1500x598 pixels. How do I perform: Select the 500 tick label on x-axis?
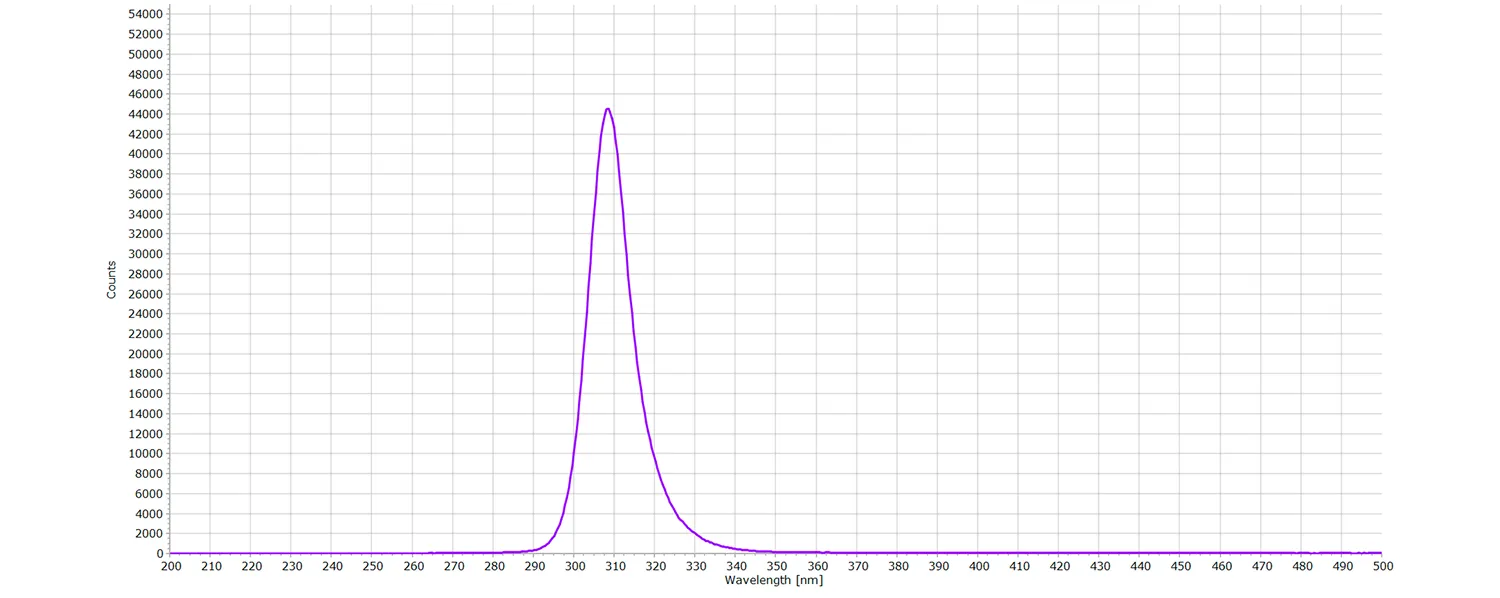tap(1383, 565)
